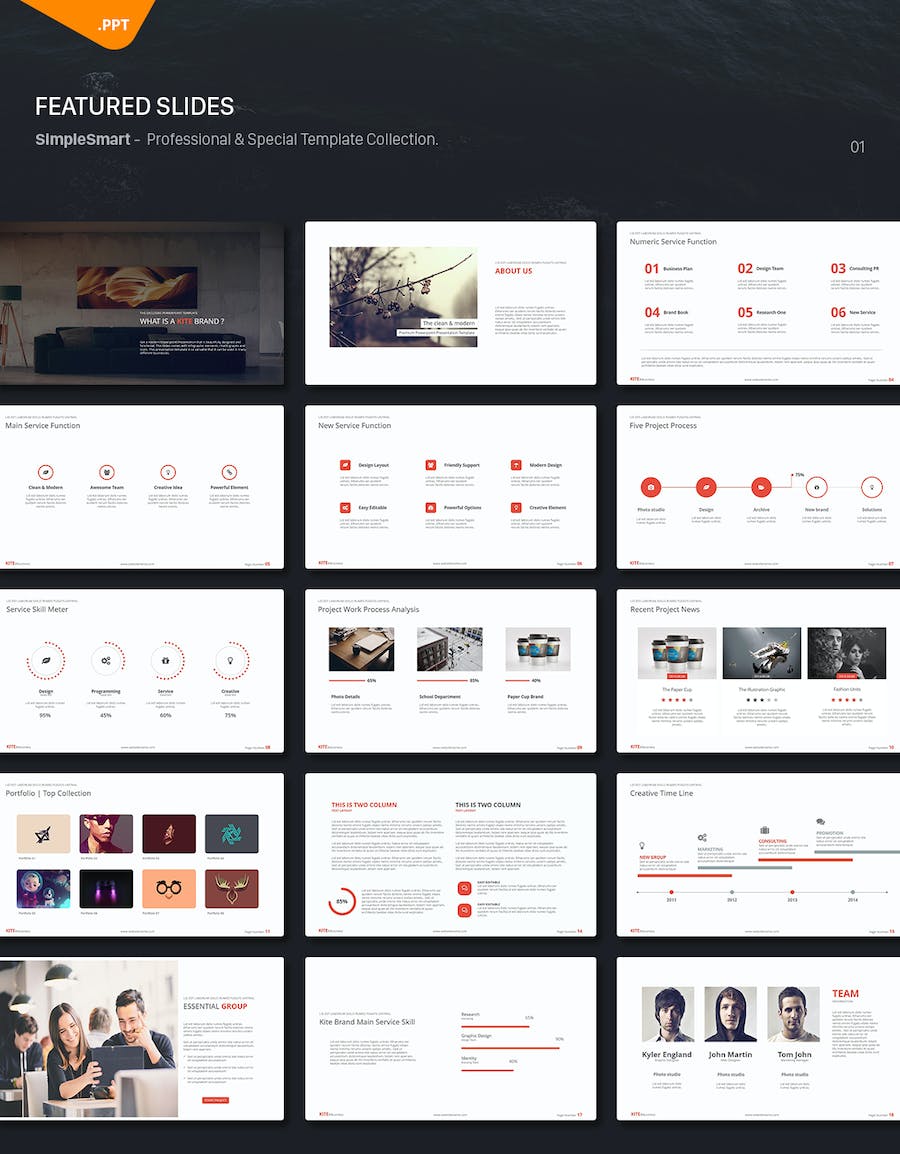Click the 2012 marker on Creative Time Line
Viewport: 900px width, 1154px height.
tap(731, 893)
